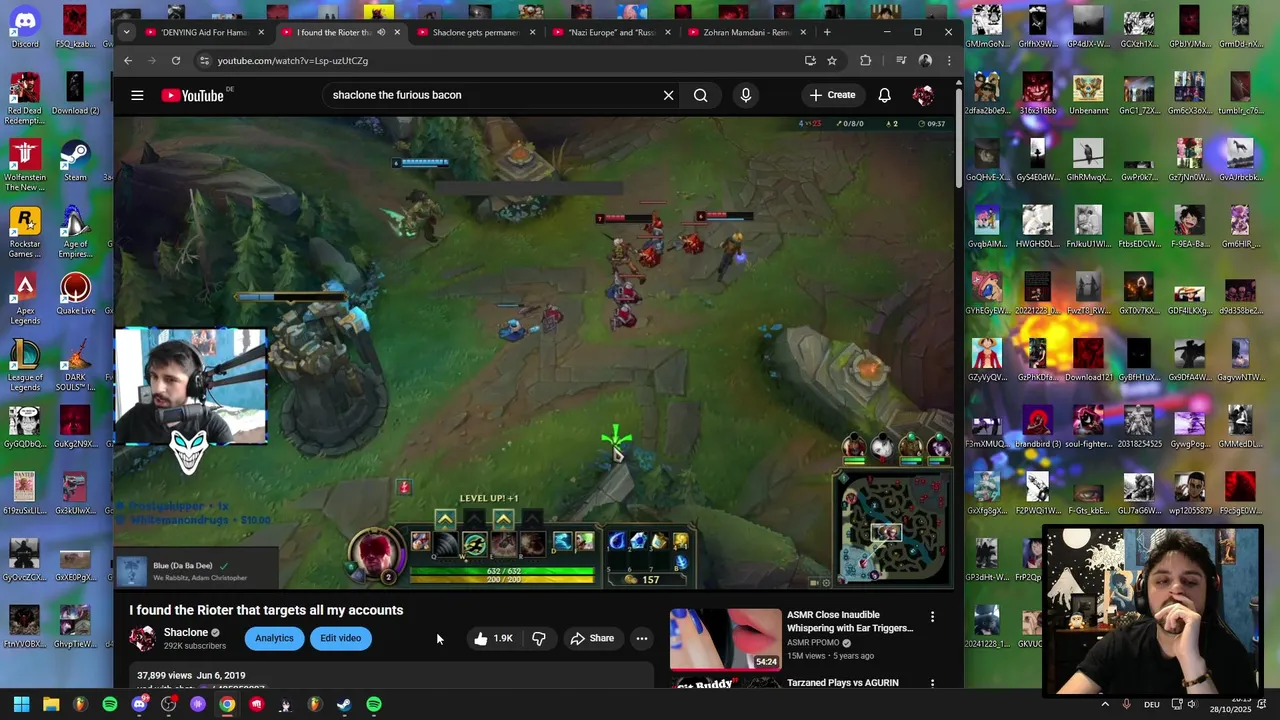Select Quake Live desktop shortcut

(x=75, y=294)
